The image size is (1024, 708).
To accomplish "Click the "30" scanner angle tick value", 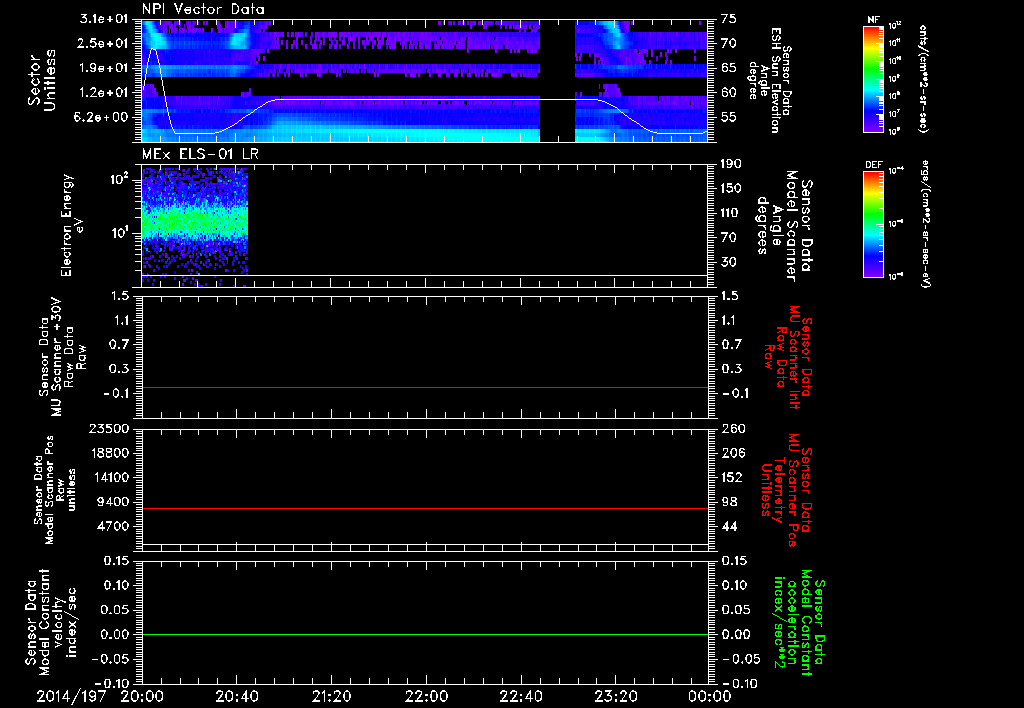I will point(729,262).
